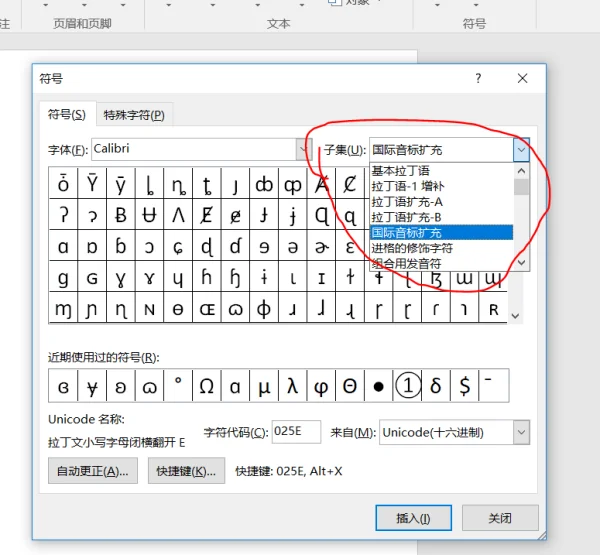Screen dimensions: 600x555
Task: Switch to the 特殊字符(P) tab
Action: point(134,114)
